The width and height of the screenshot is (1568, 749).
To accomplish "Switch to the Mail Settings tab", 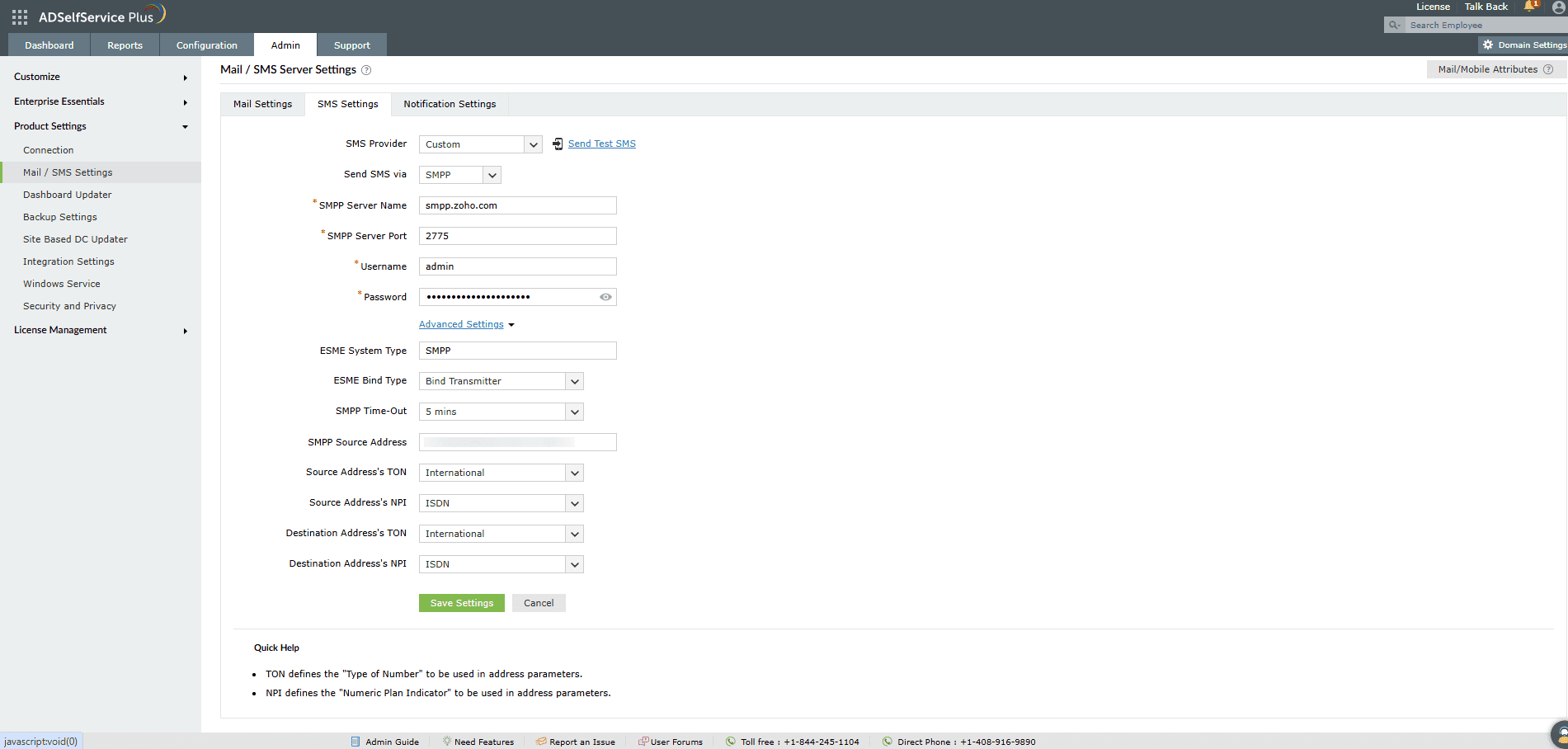I will [262, 104].
